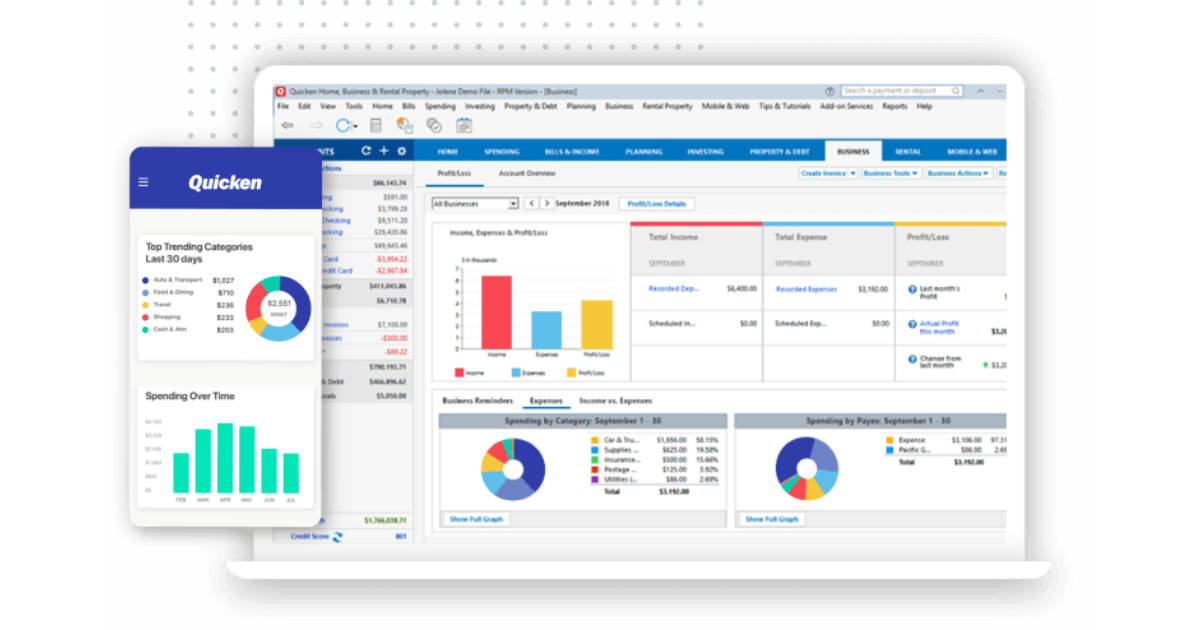
Task: Open the hamburger menu in the Quicken mobile app
Action: pos(143,182)
